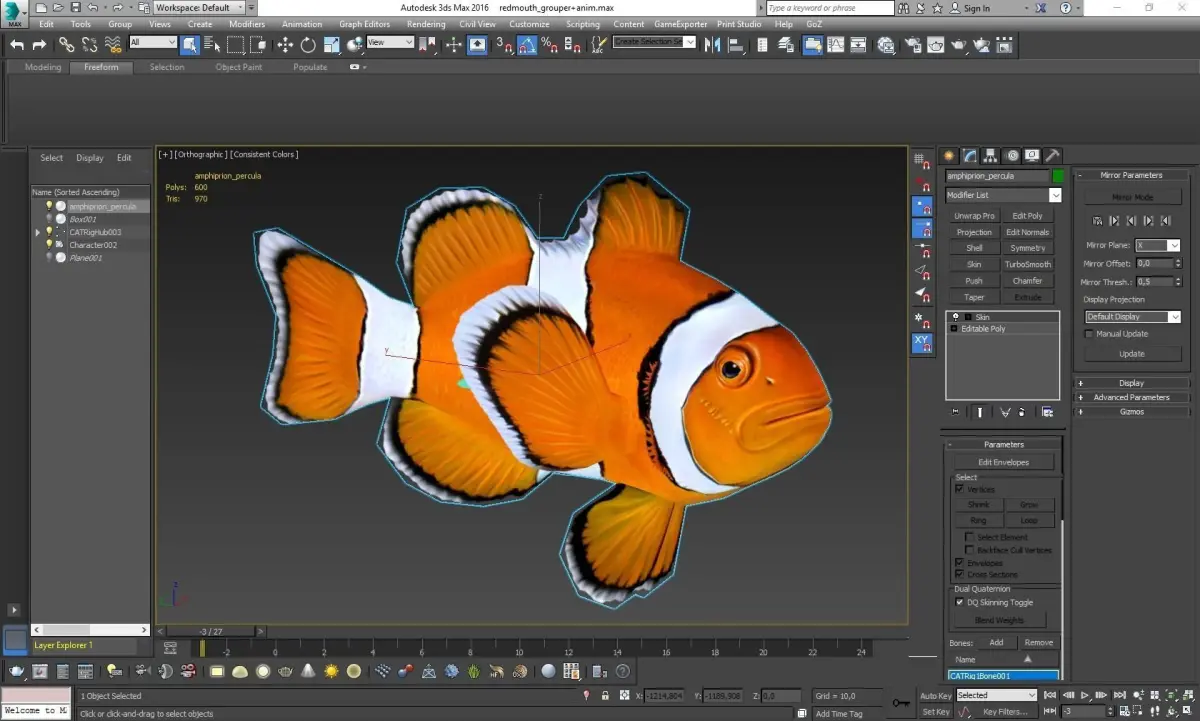Screen dimensions: 1200x721
Task: Toggle the Vertices checkbox in Select group
Action: click(960, 489)
